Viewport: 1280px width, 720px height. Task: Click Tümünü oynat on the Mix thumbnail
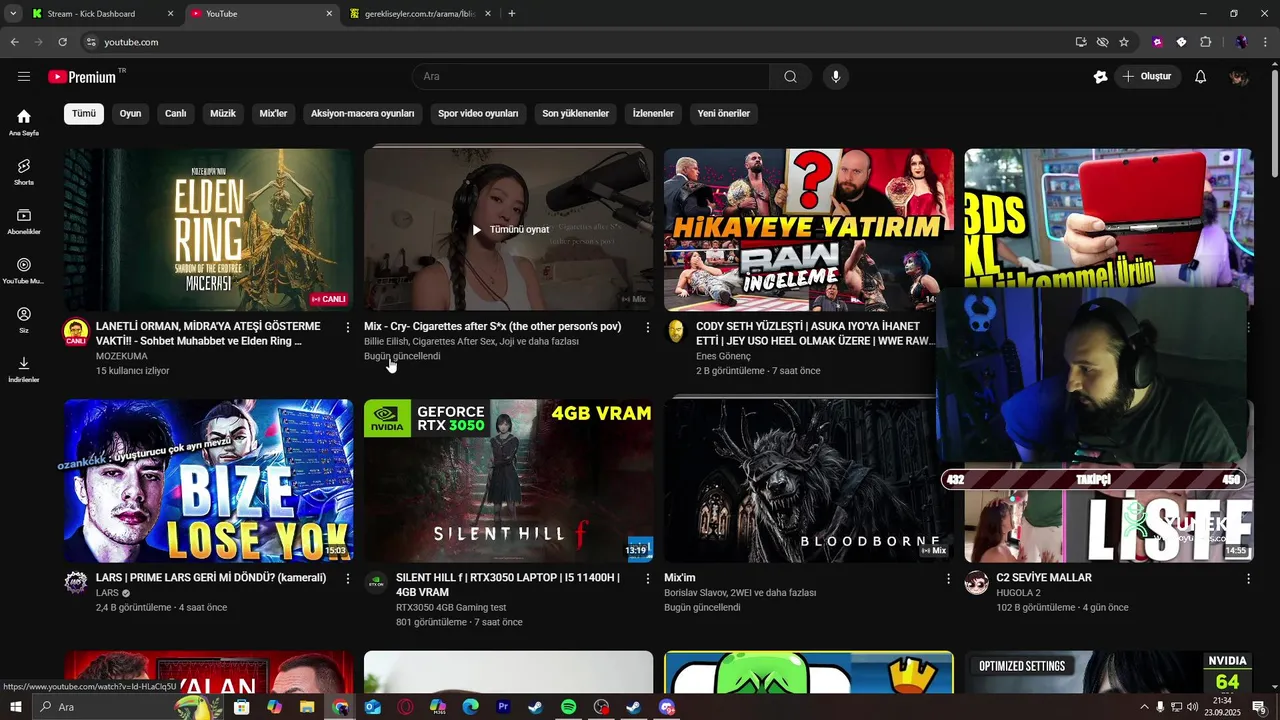510,230
